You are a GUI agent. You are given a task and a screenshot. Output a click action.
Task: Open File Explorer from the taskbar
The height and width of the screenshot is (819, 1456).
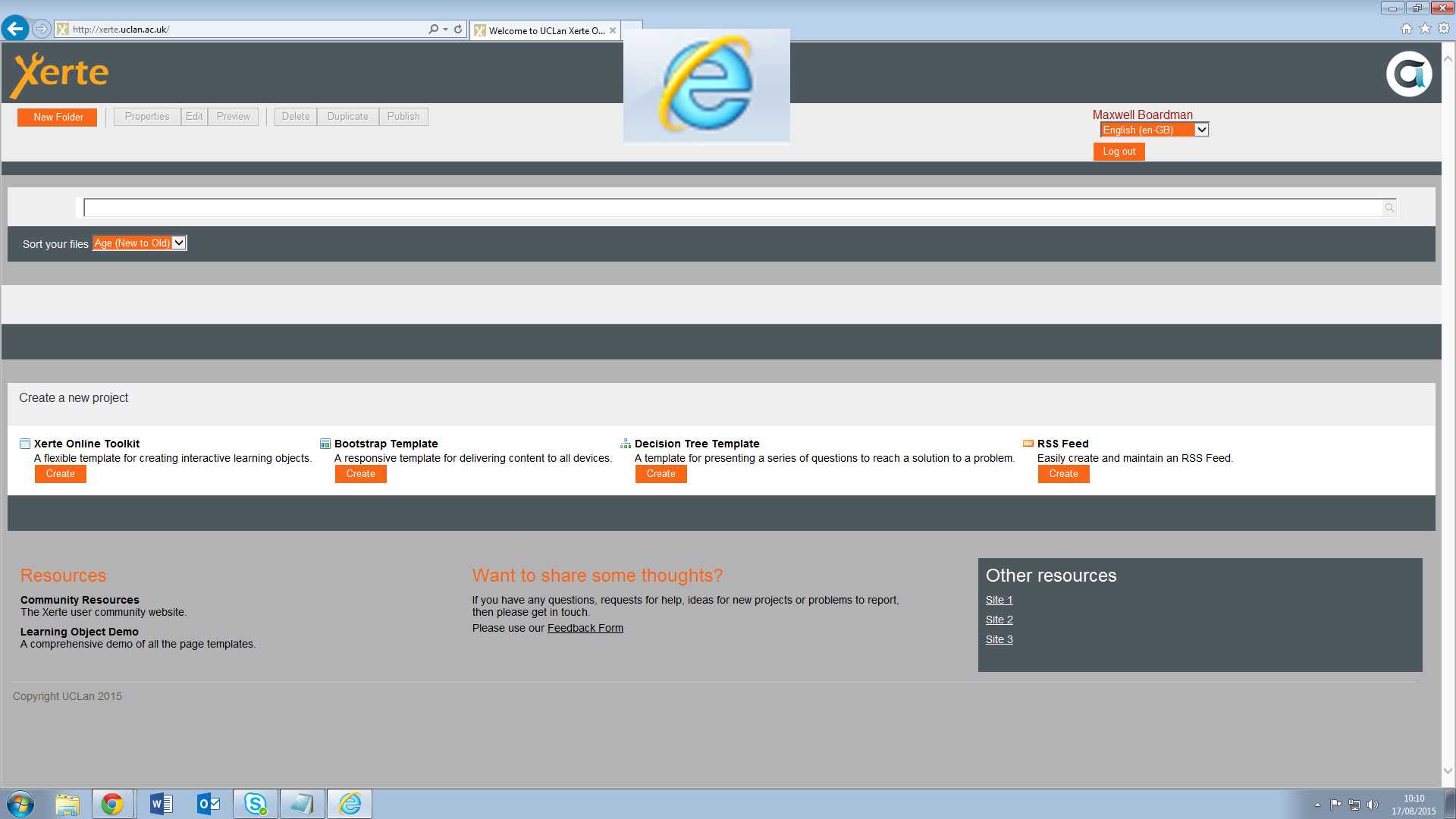pos(67,804)
